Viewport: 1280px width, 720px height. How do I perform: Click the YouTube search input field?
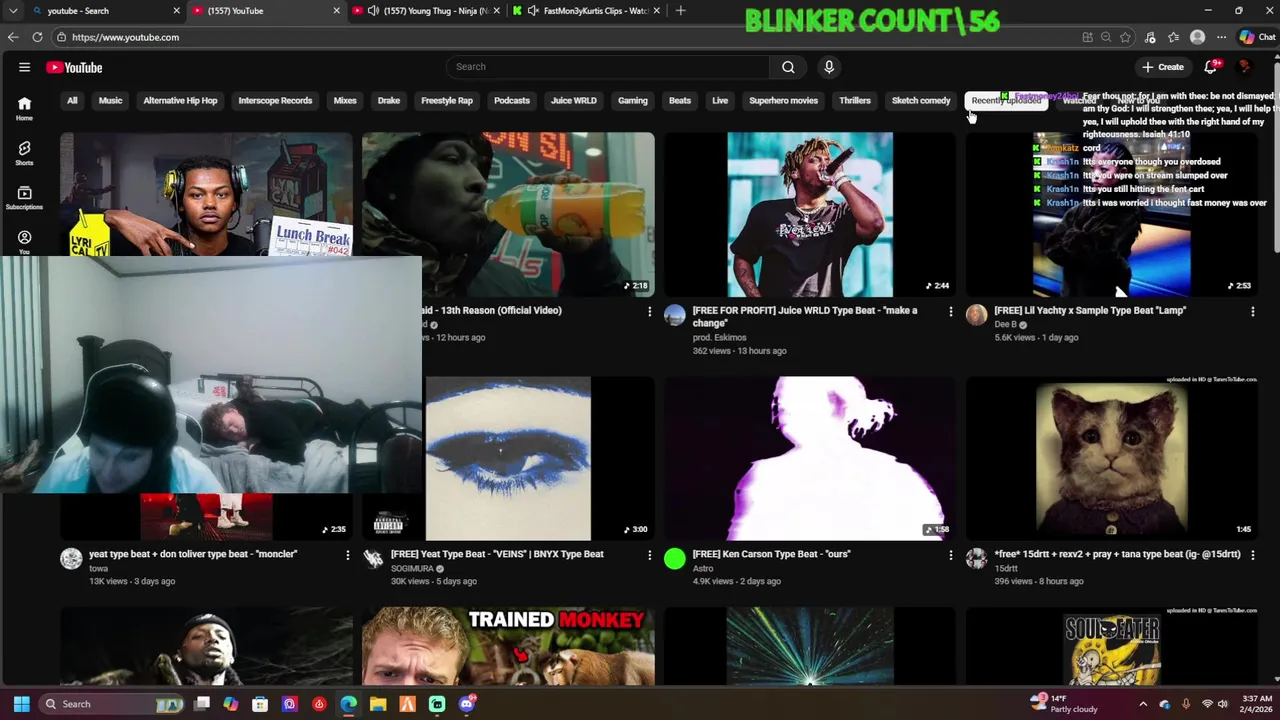click(608, 67)
